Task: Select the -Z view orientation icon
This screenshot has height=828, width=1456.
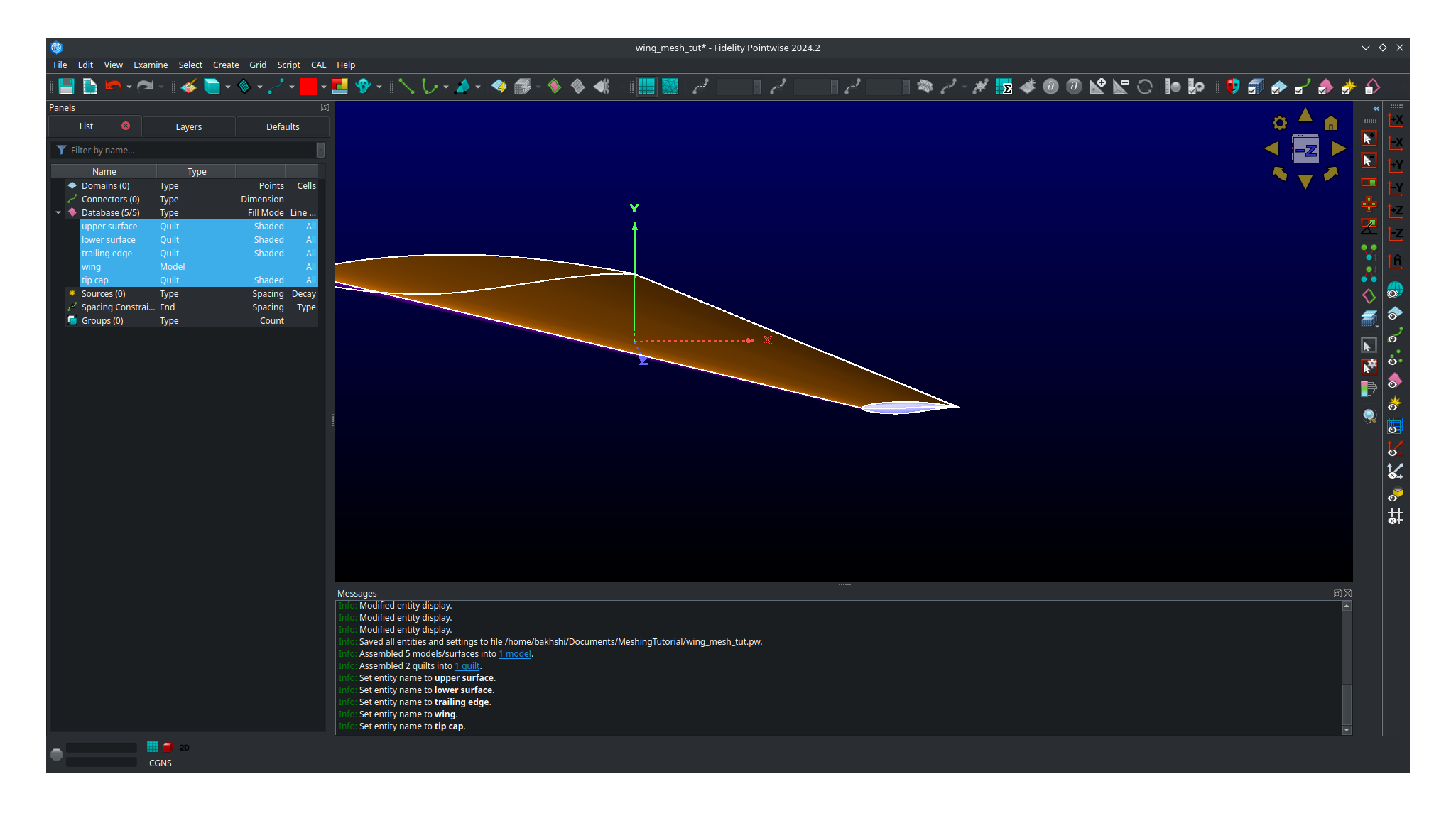Action: pyautogui.click(x=1396, y=233)
